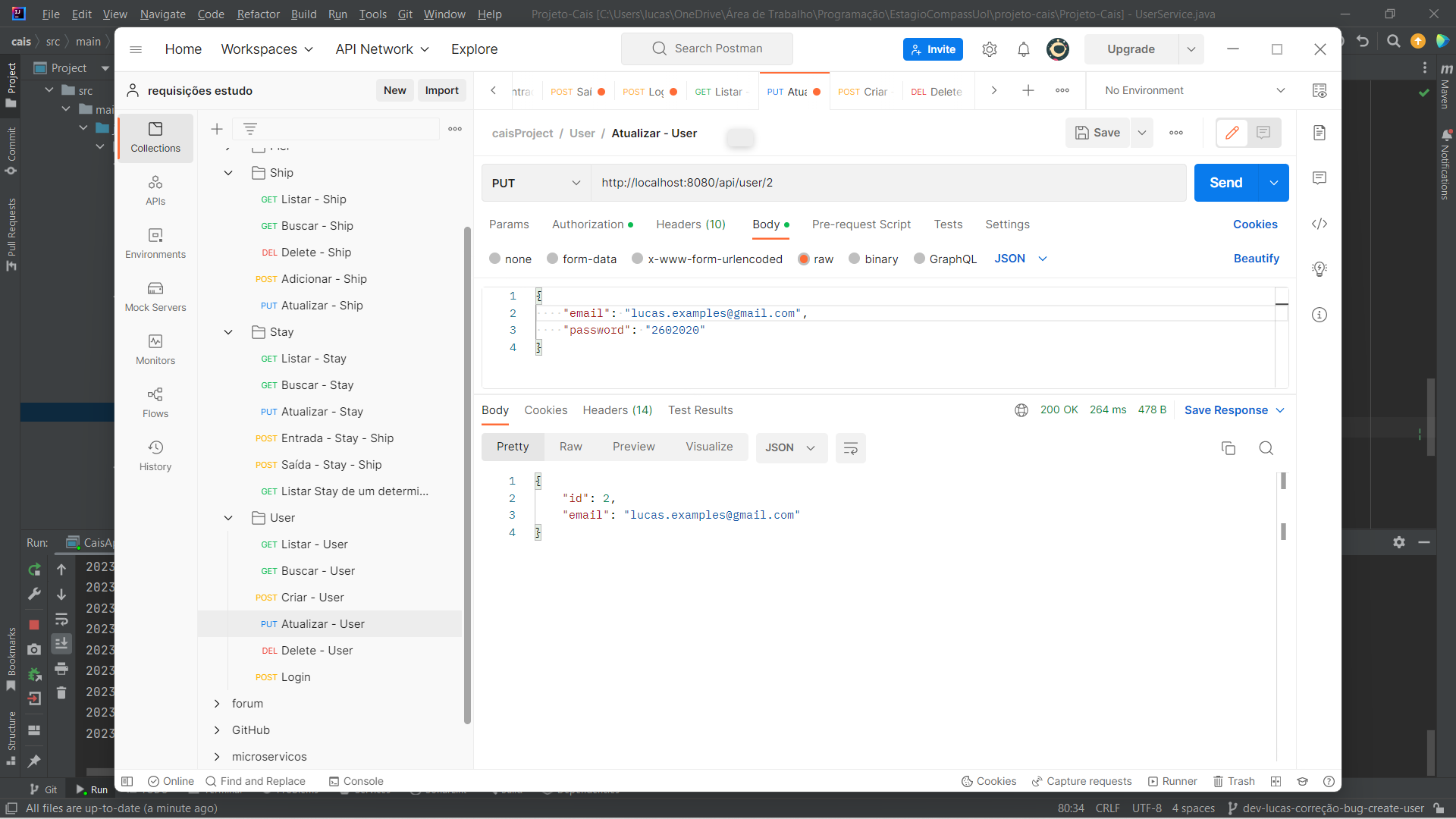Open the Environments sidebar panel
This screenshot has height=819, width=1456.
tap(155, 243)
